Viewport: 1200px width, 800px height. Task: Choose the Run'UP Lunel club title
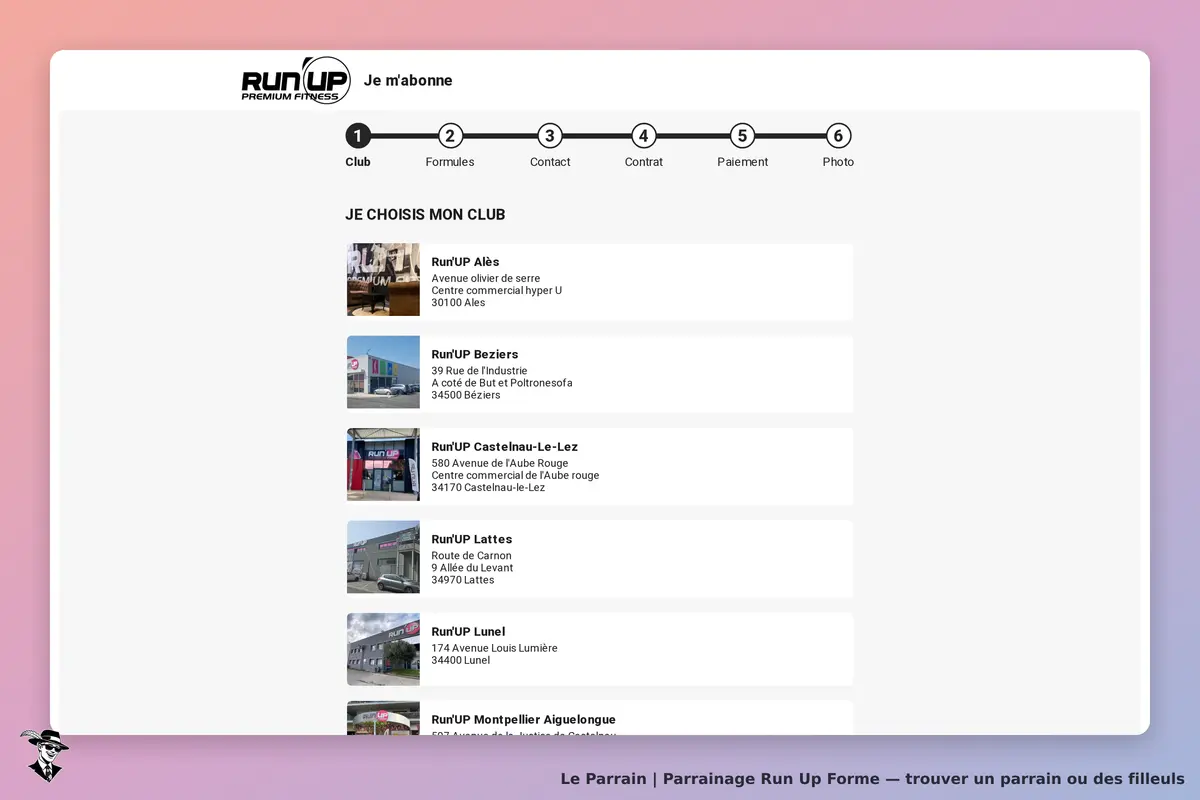click(468, 631)
